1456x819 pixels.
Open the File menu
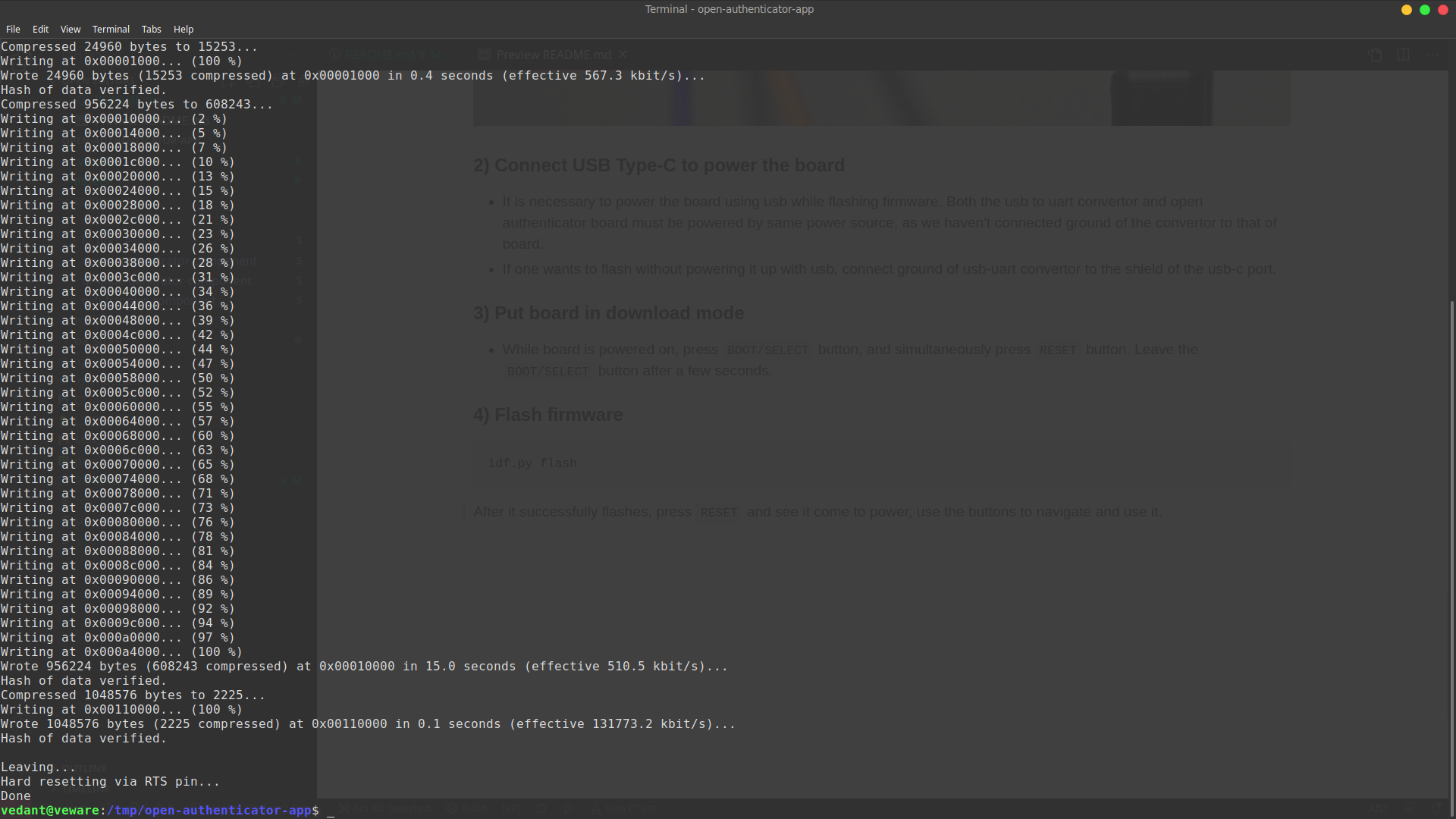[x=13, y=29]
